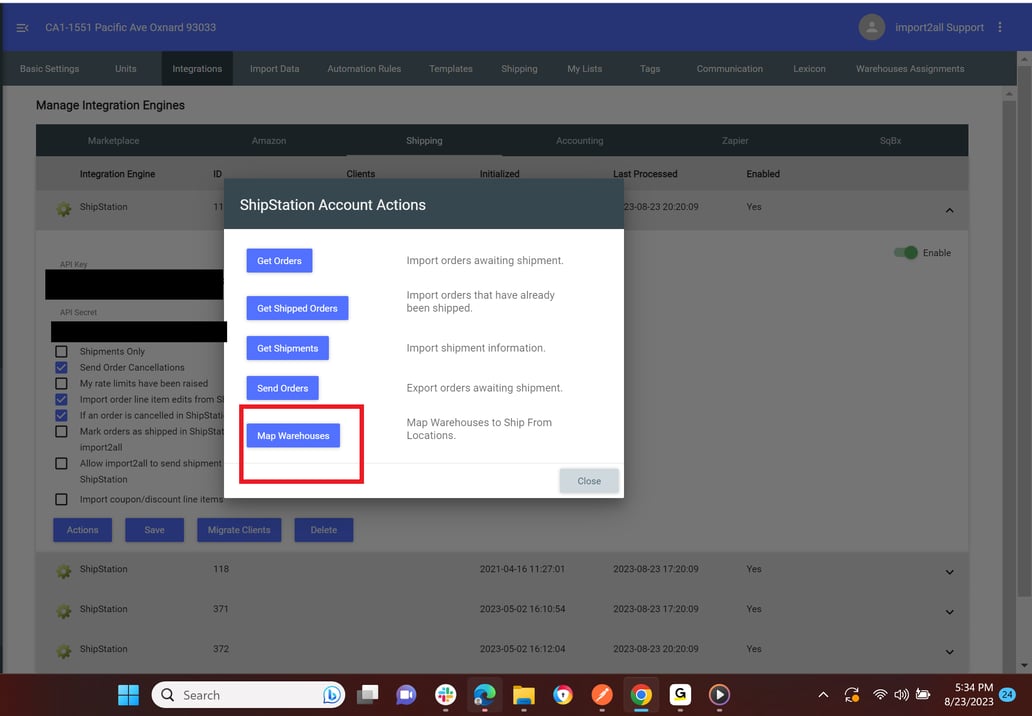Screen dimensions: 1032x716
Task: Check the Shipments Only checkbox
Action: (61, 351)
